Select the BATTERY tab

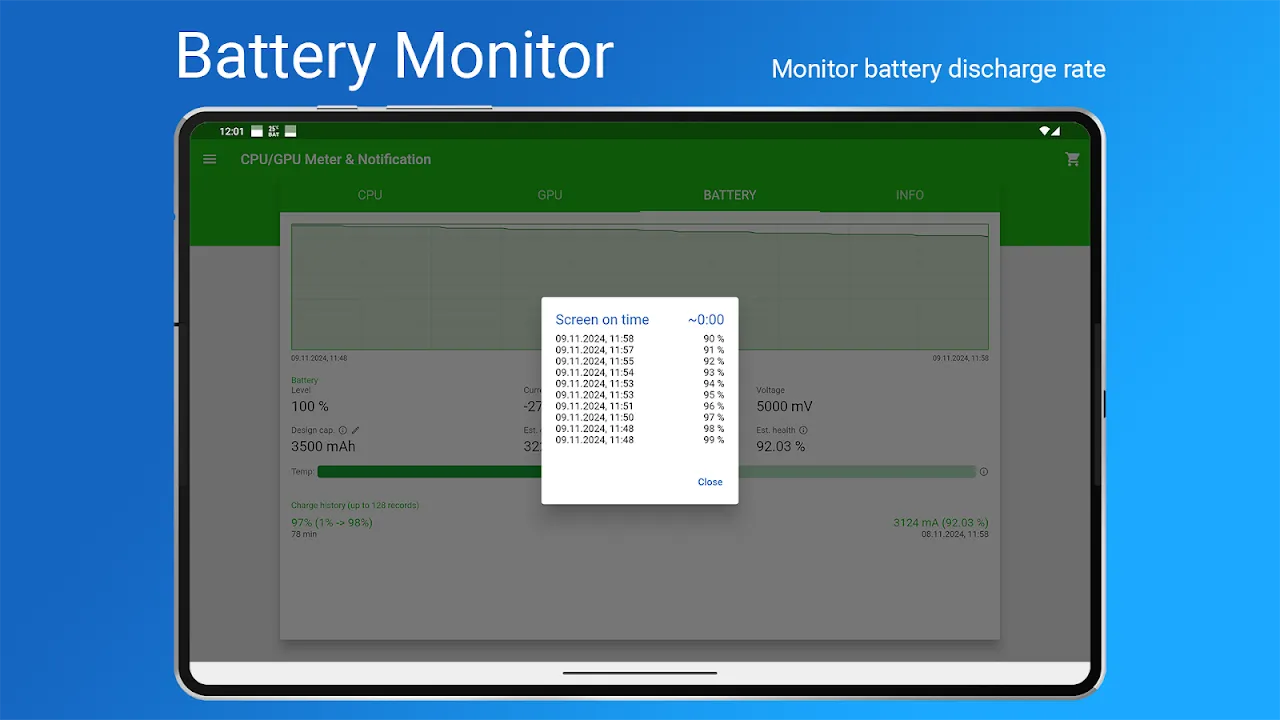tap(729, 195)
